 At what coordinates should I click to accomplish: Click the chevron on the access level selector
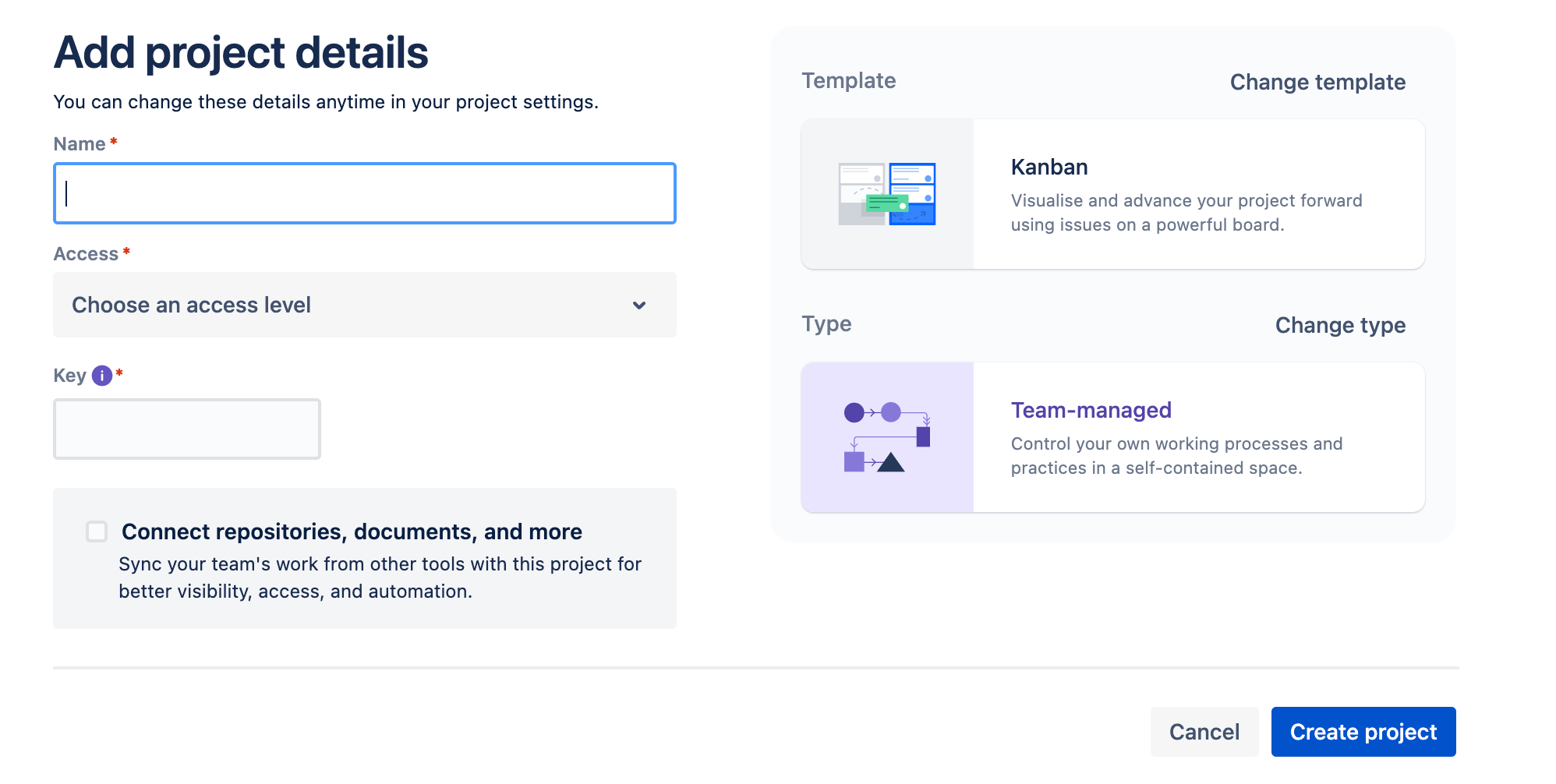(x=638, y=305)
